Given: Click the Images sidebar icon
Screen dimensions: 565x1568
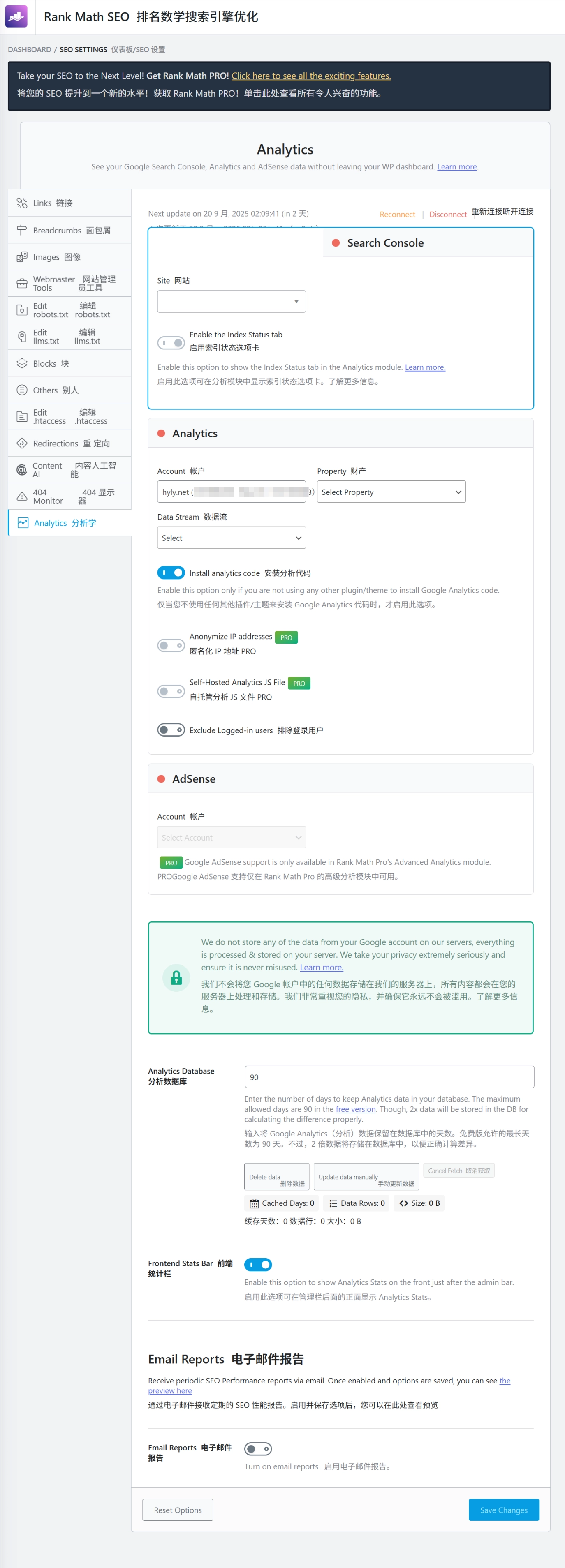Looking at the screenshot, I should click(22, 257).
